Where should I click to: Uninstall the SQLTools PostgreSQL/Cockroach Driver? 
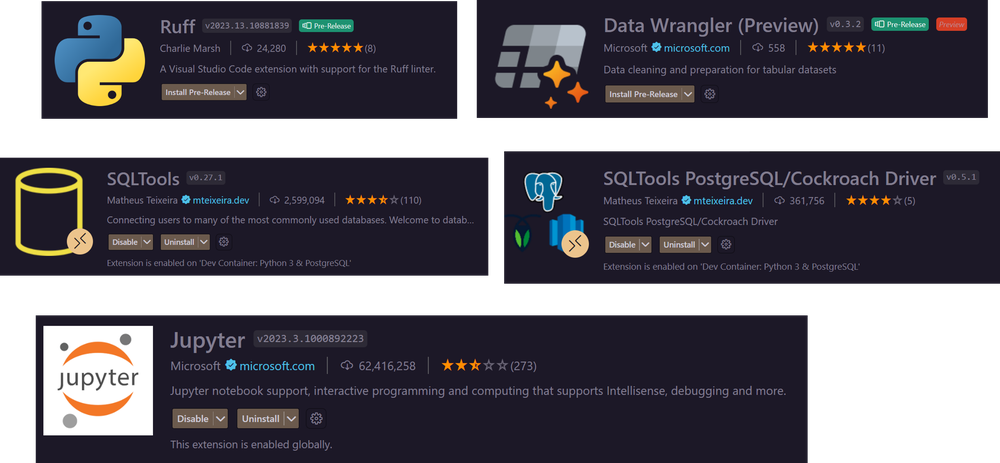[679, 244]
